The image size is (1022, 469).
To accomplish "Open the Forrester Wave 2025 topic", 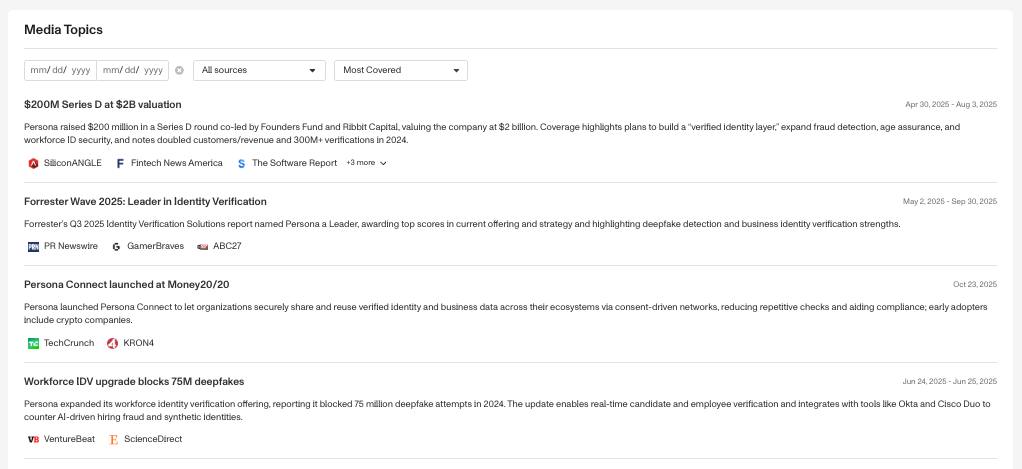I will (145, 202).
